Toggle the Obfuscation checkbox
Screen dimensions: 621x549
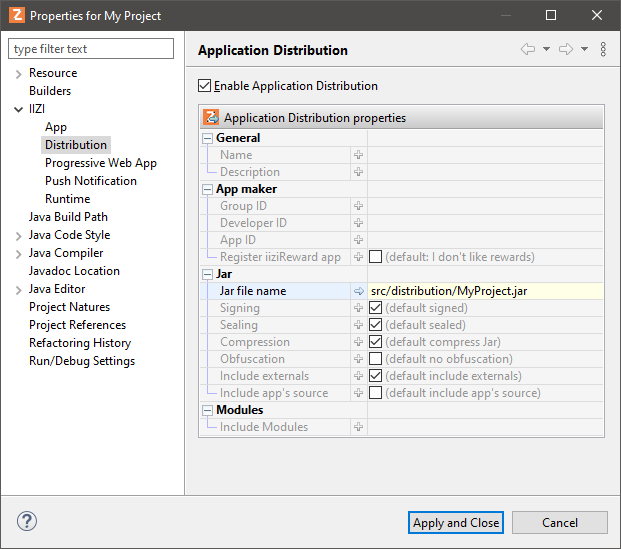tap(375, 359)
